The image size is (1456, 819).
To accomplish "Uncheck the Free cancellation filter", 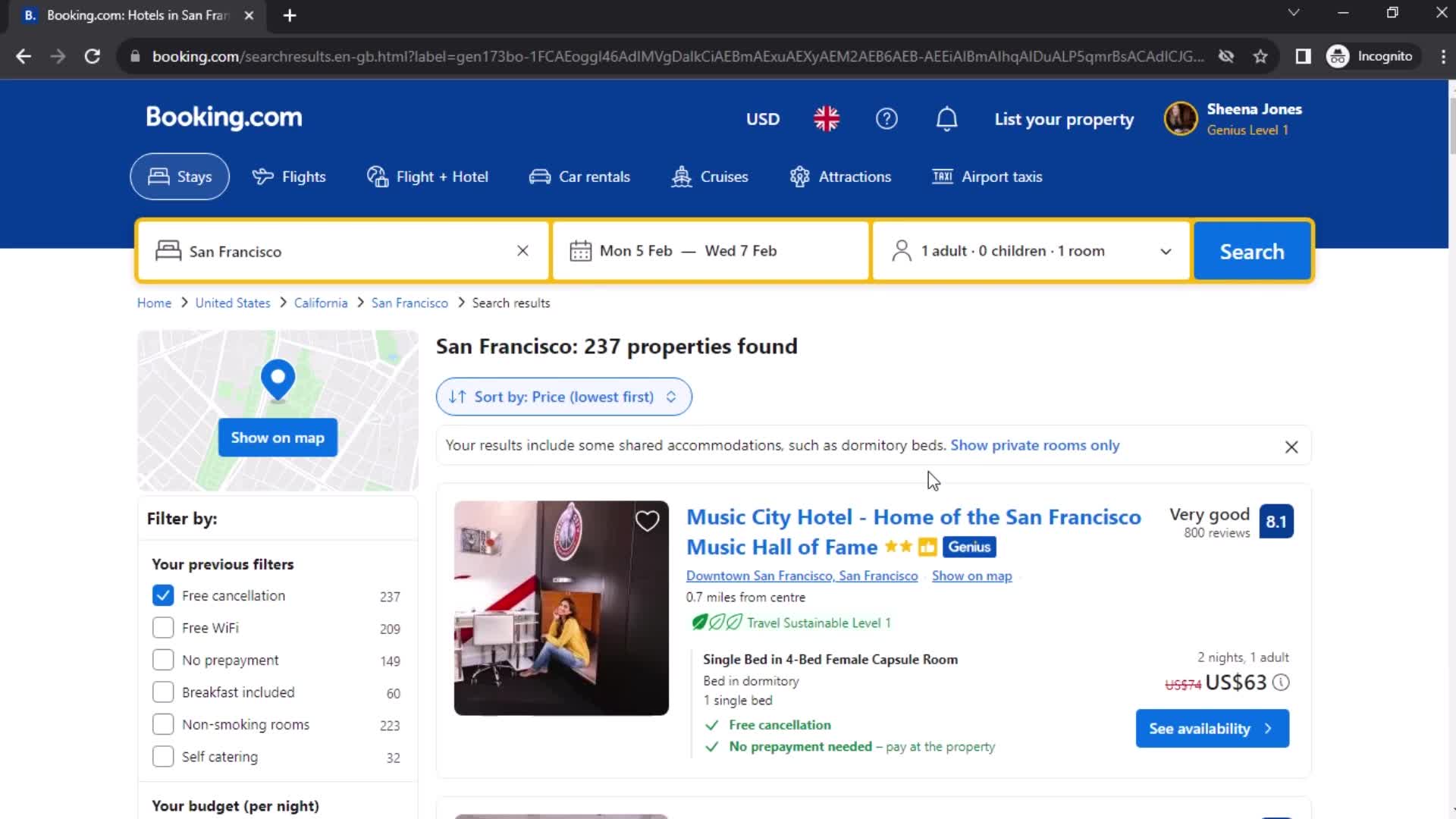I will pos(163,596).
